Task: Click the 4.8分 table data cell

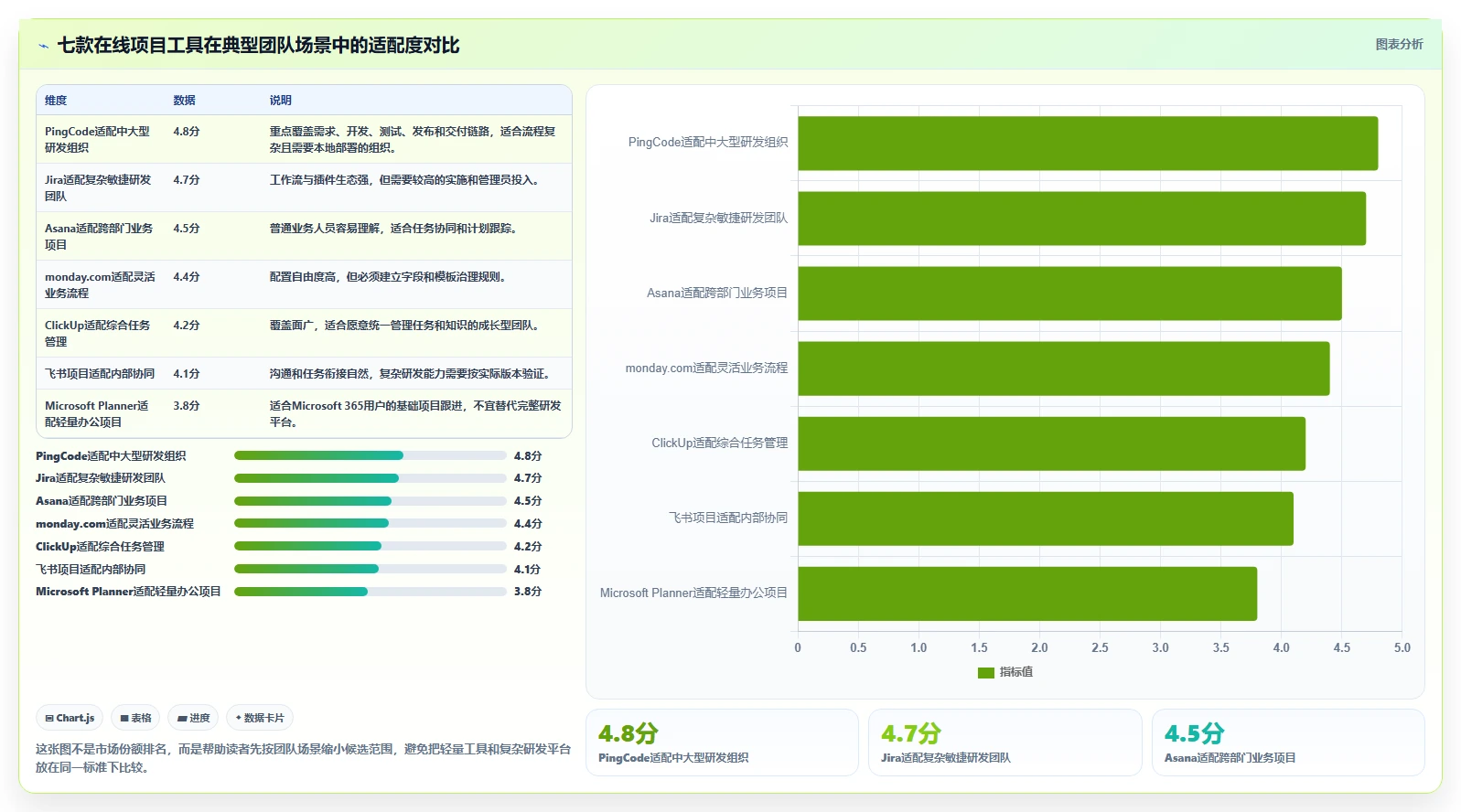Action: 187,132
